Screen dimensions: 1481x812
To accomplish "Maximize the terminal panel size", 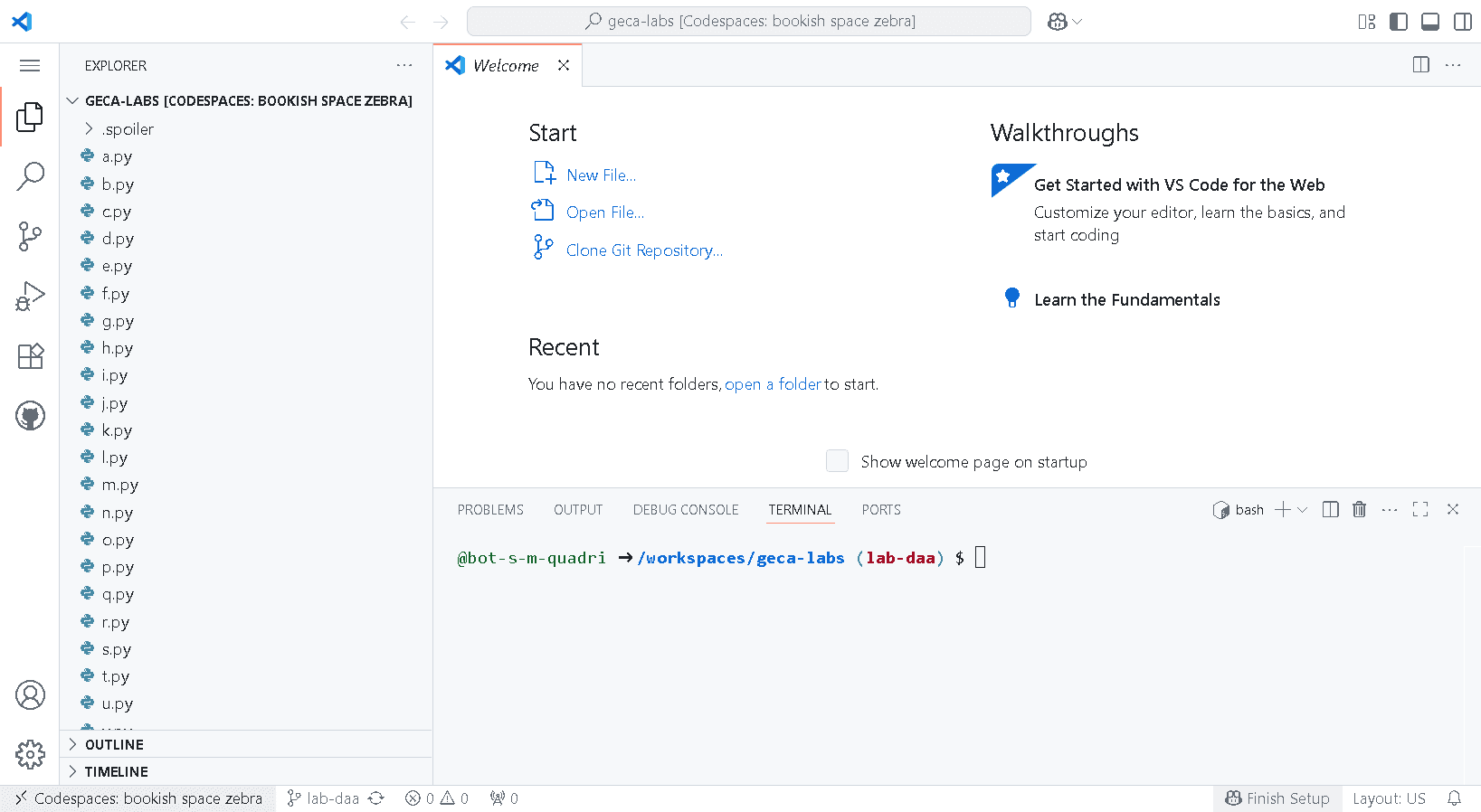I will [1420, 509].
